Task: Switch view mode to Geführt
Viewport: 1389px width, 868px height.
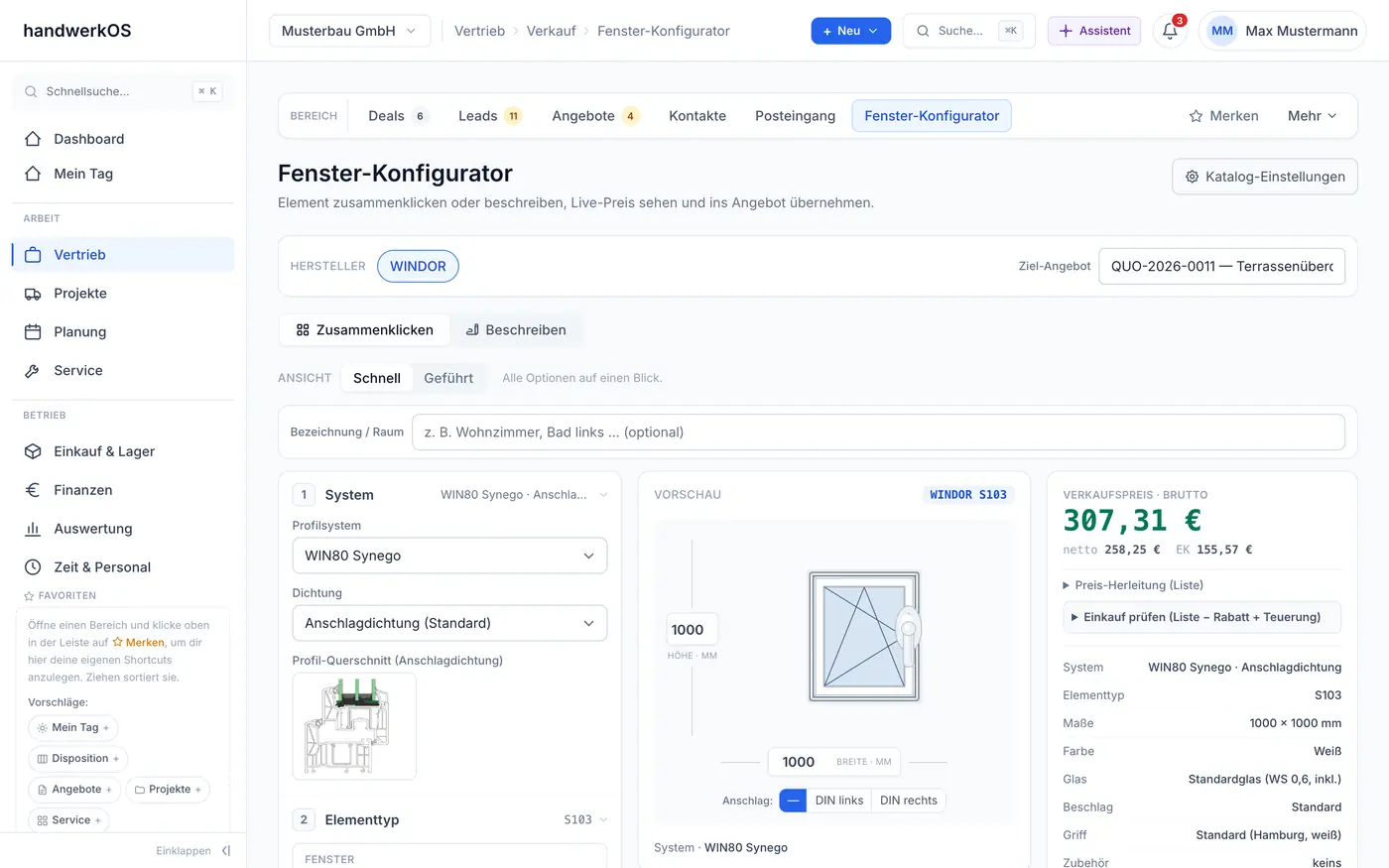Action: [x=448, y=378]
